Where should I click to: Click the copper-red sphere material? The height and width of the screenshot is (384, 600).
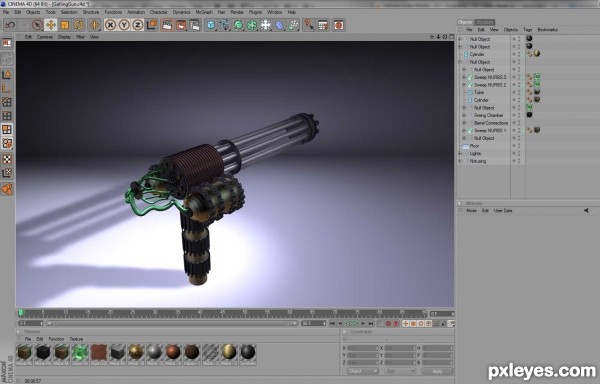[x=173, y=352]
